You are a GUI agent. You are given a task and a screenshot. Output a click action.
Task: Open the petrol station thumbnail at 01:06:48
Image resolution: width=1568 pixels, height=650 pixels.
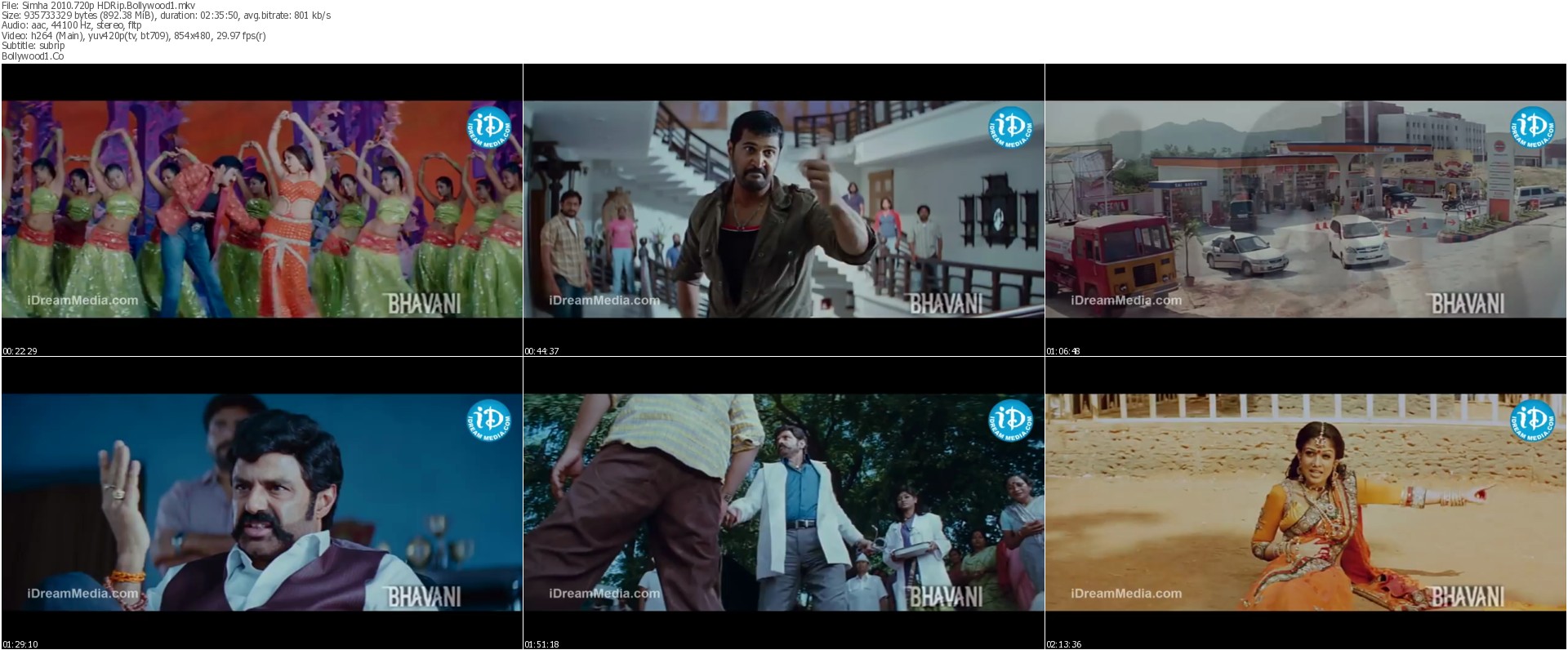click(x=1306, y=210)
